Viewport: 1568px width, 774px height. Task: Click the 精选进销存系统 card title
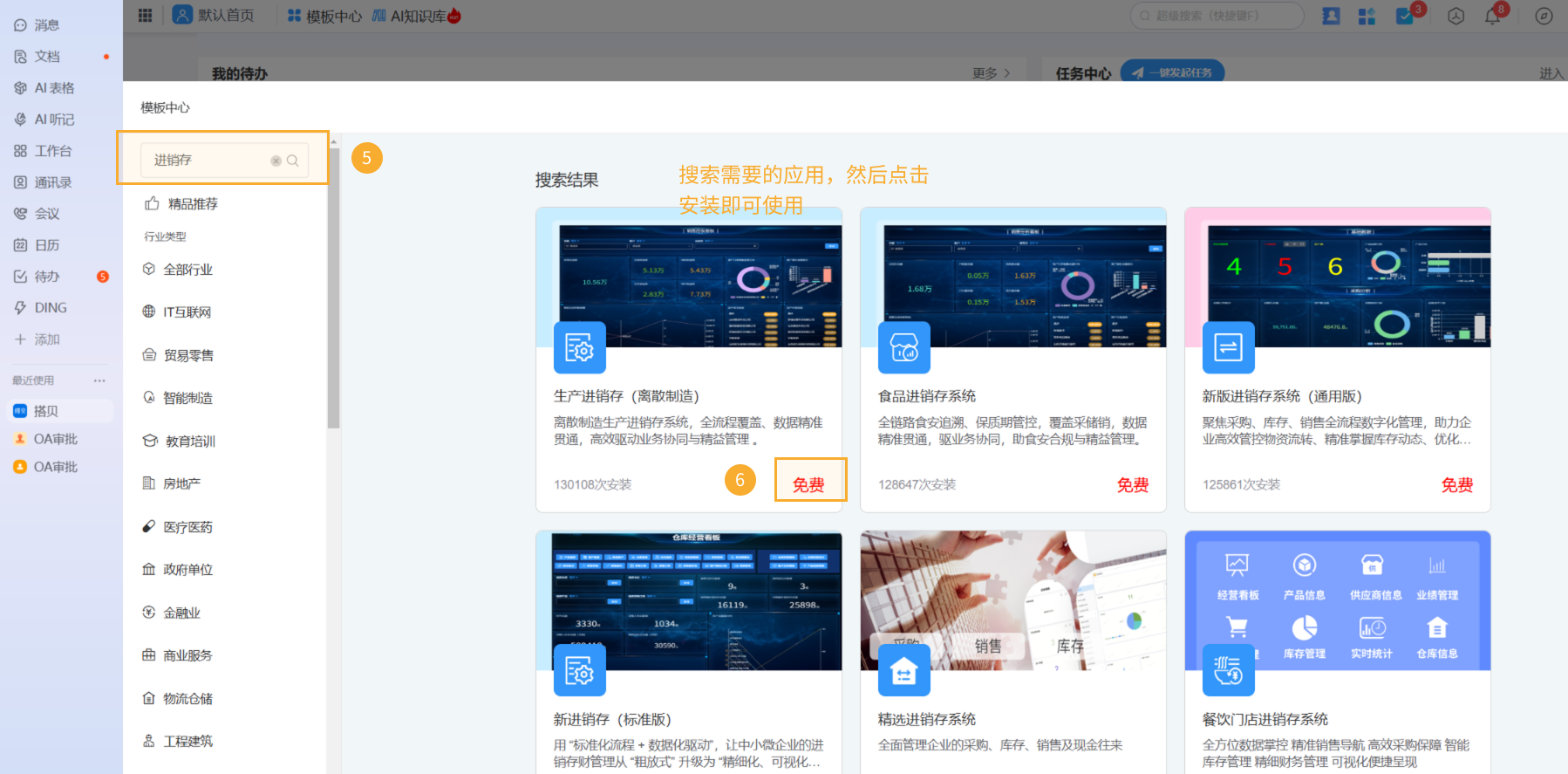tap(927, 720)
